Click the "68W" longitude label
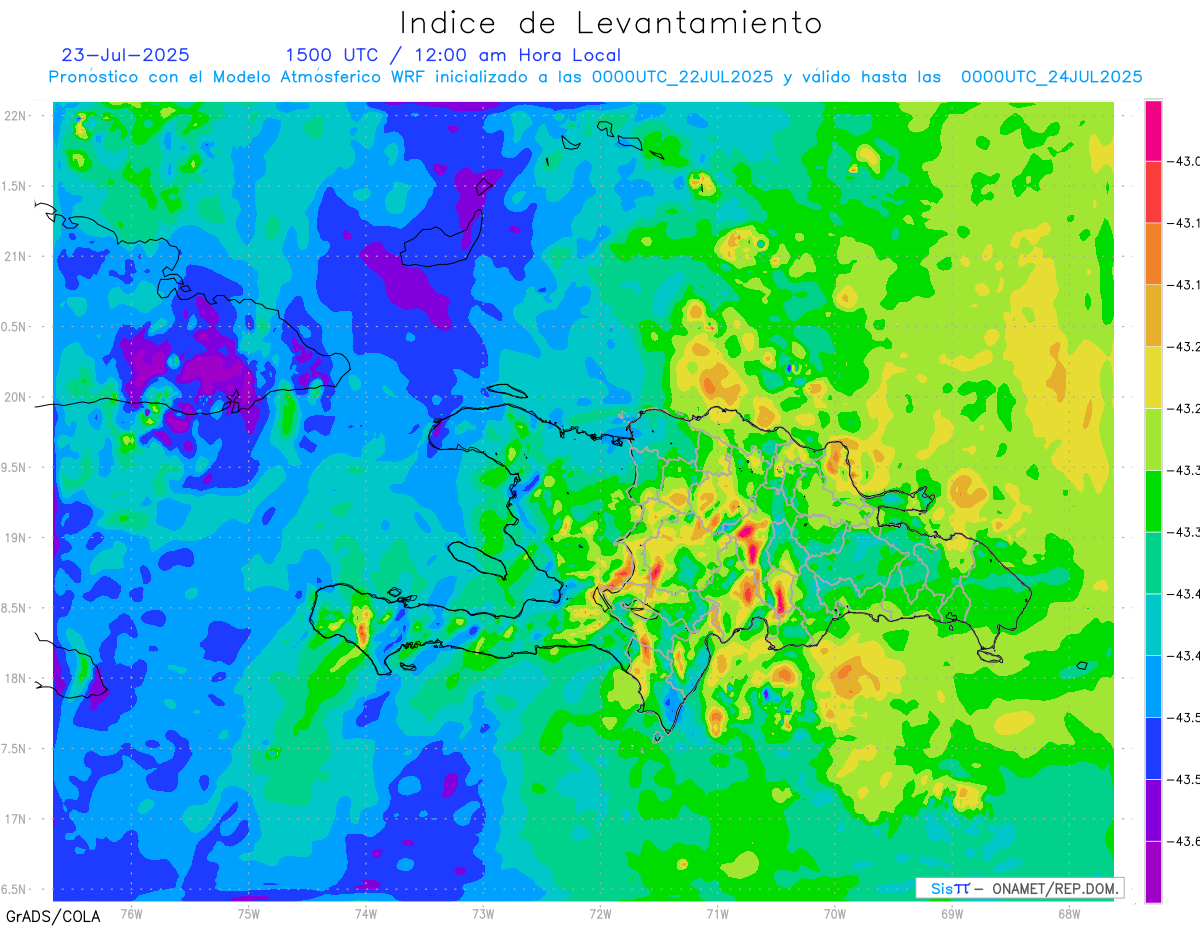The height and width of the screenshot is (927, 1200). click(1068, 913)
